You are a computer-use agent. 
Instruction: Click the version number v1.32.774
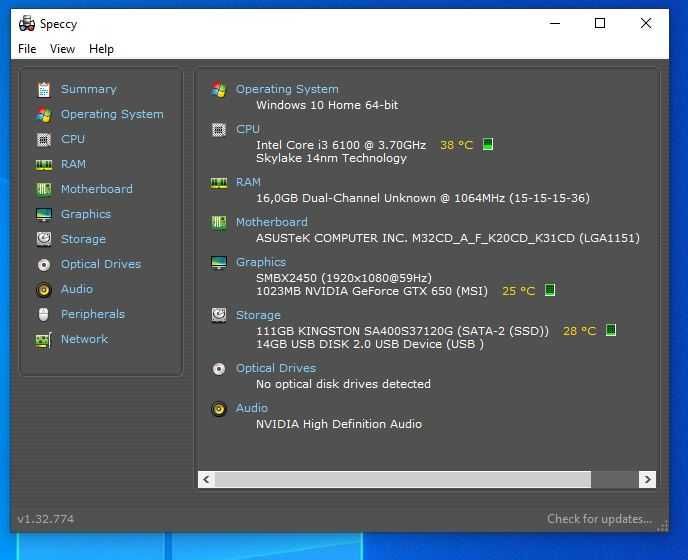point(46,519)
